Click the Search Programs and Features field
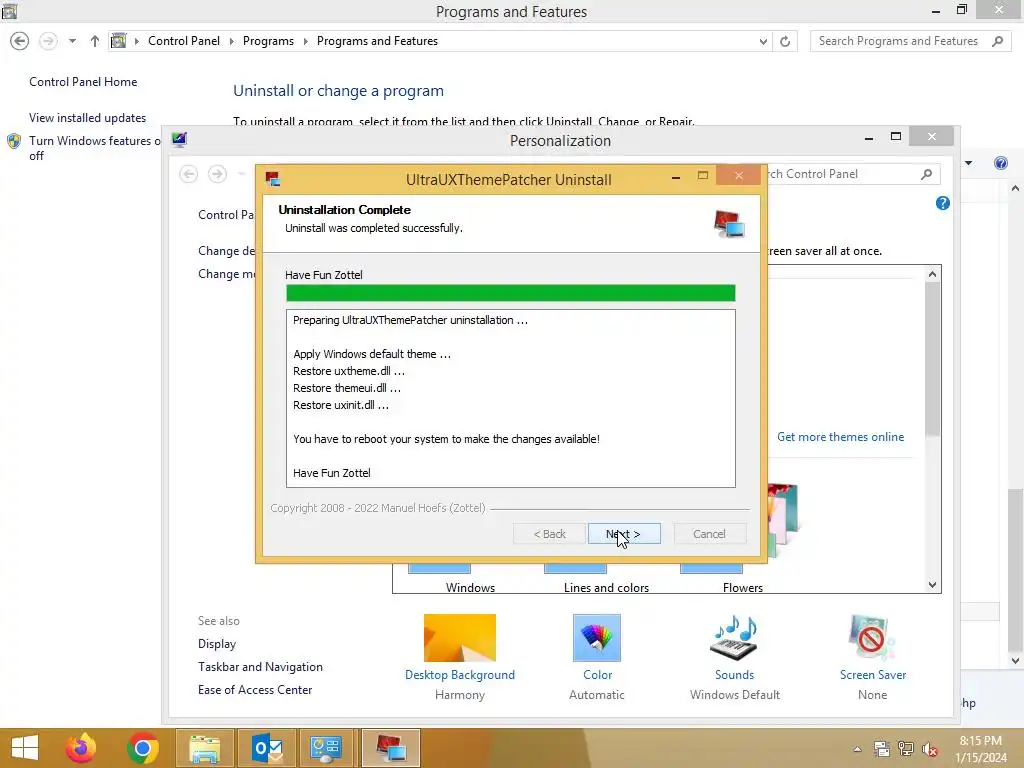The width and height of the screenshot is (1024, 768). (x=908, y=41)
